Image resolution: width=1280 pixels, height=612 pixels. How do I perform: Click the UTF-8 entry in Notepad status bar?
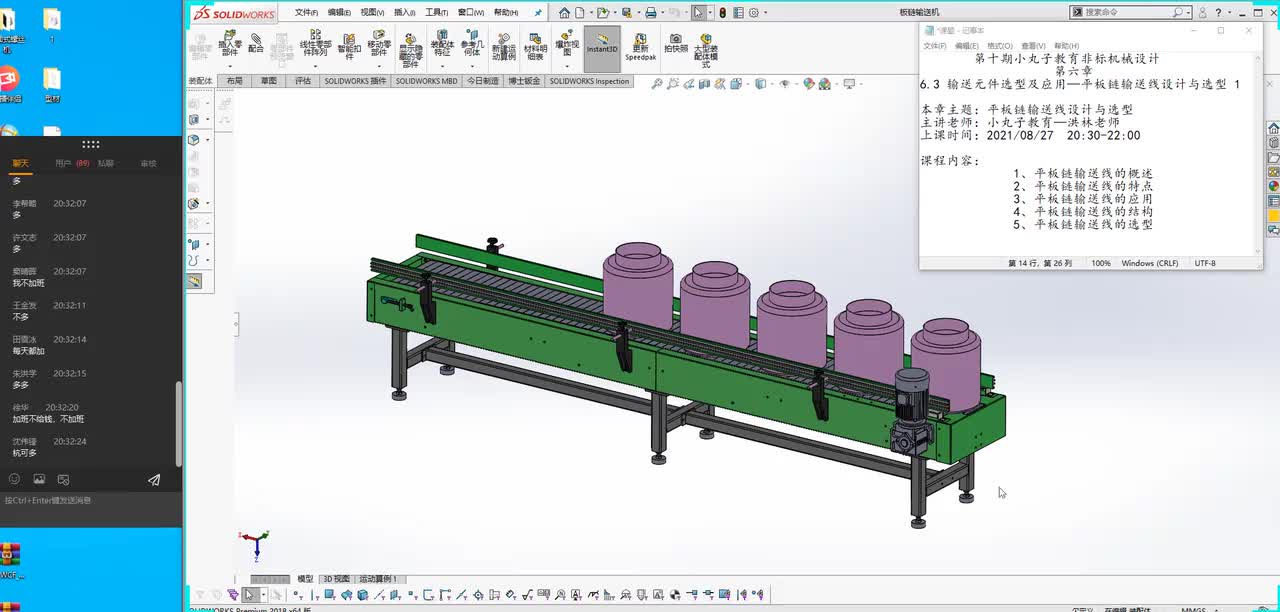point(1205,263)
